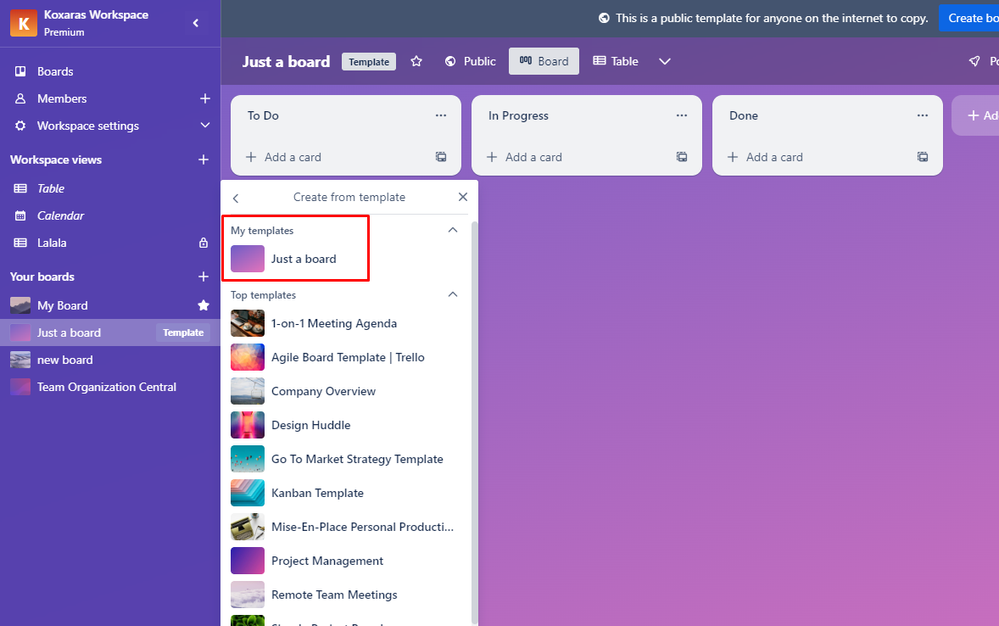This screenshot has width=999, height=626.
Task: Expand the Workspace settings chevron
Action: (205, 125)
